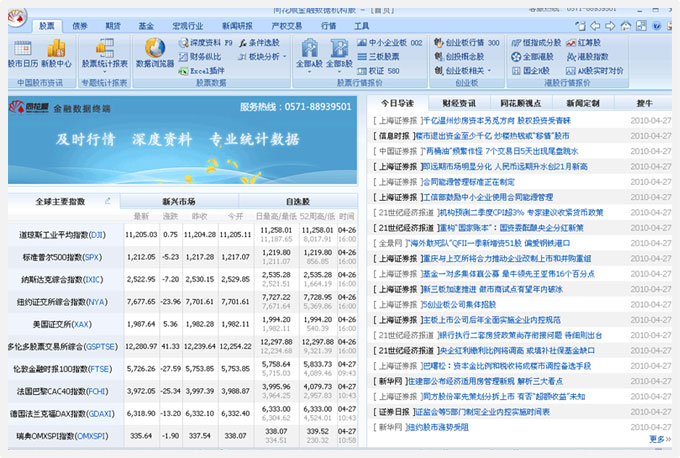Click the blue 金融数据终端 banner image
Image resolution: width=680 pixels, height=458 pixels.
[x=182, y=140]
